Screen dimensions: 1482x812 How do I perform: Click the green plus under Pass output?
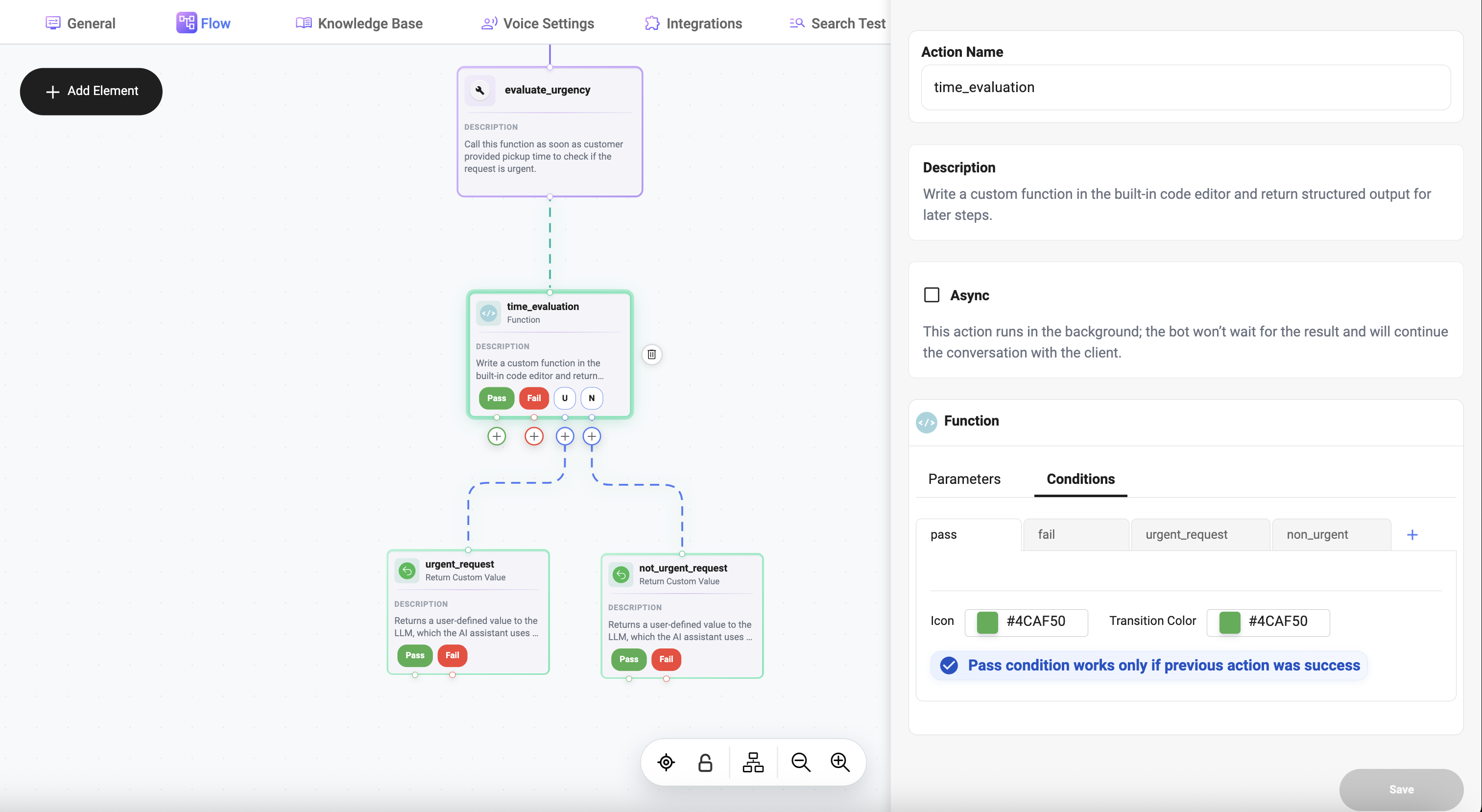click(x=497, y=436)
